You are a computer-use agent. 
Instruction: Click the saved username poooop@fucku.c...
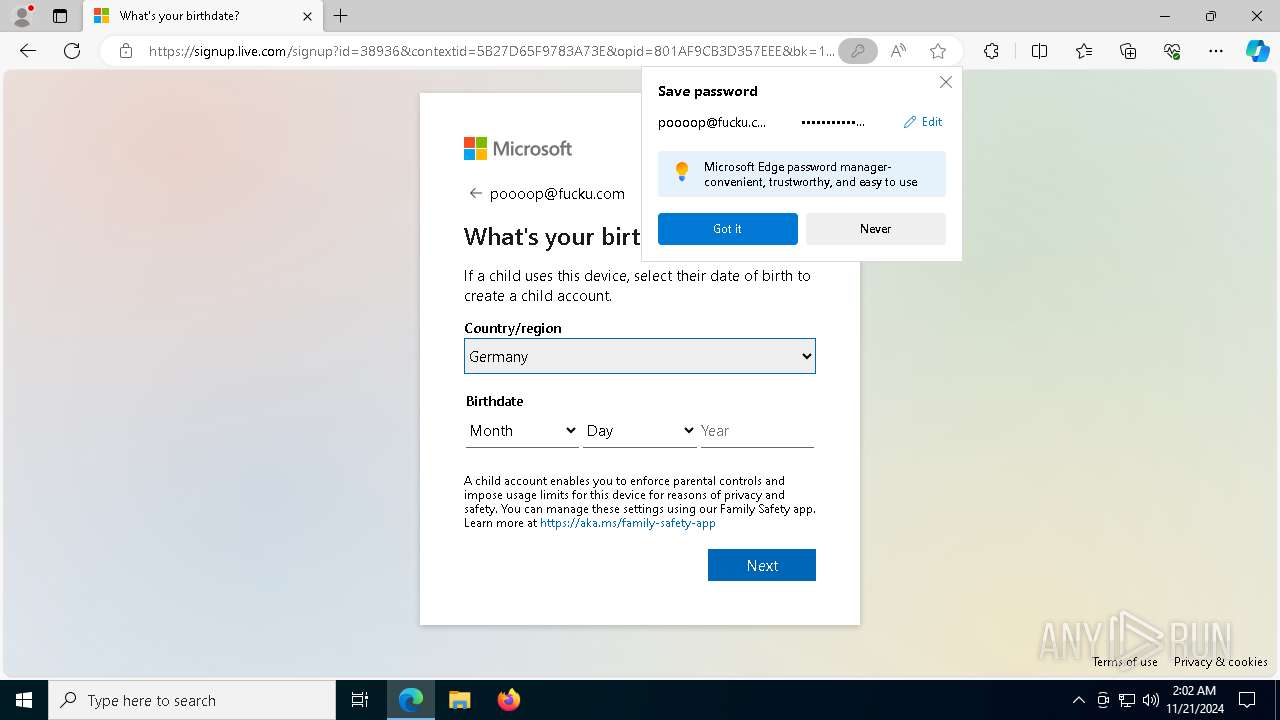point(712,122)
